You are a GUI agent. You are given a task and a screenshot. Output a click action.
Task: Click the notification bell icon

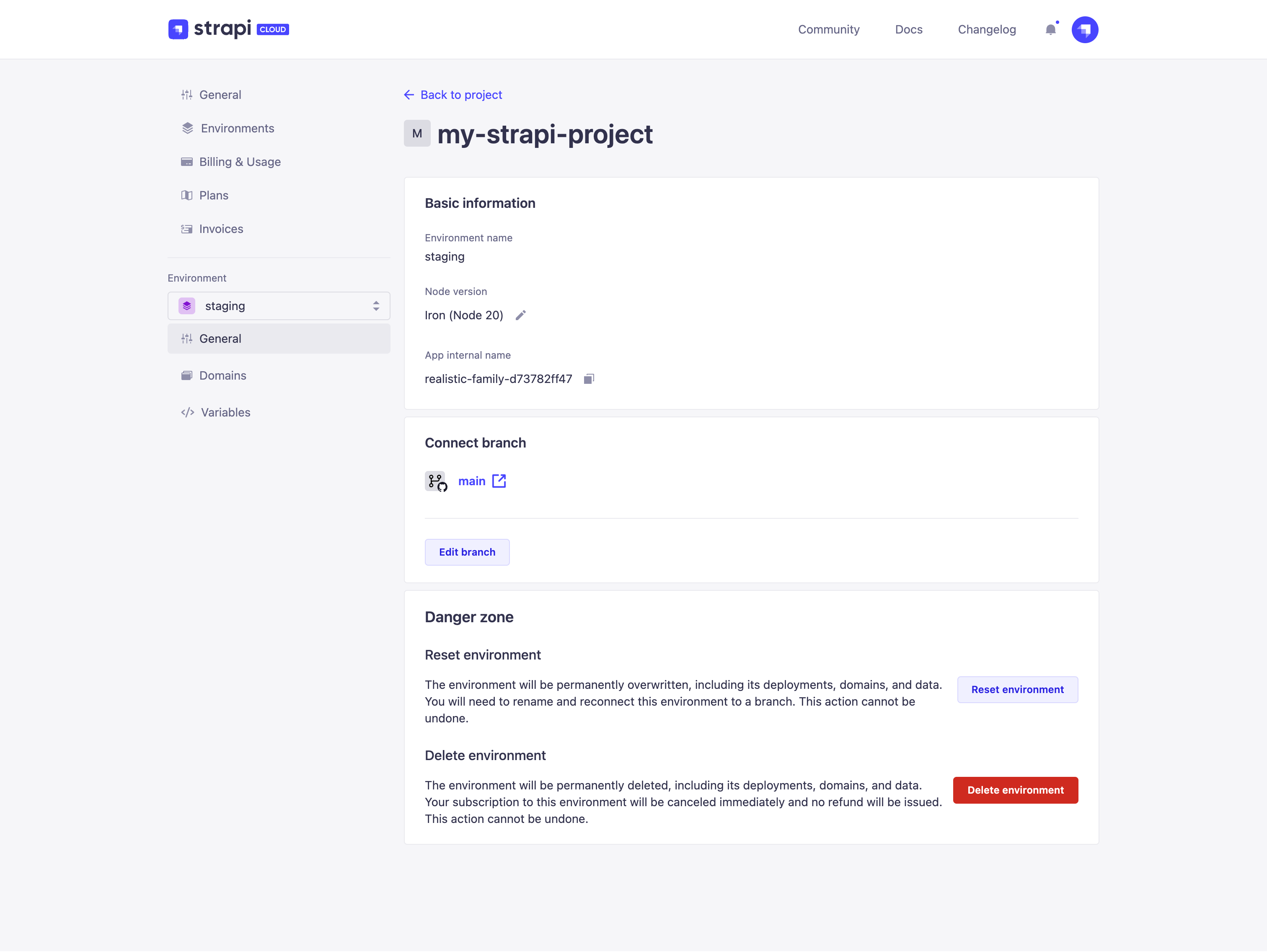point(1051,29)
